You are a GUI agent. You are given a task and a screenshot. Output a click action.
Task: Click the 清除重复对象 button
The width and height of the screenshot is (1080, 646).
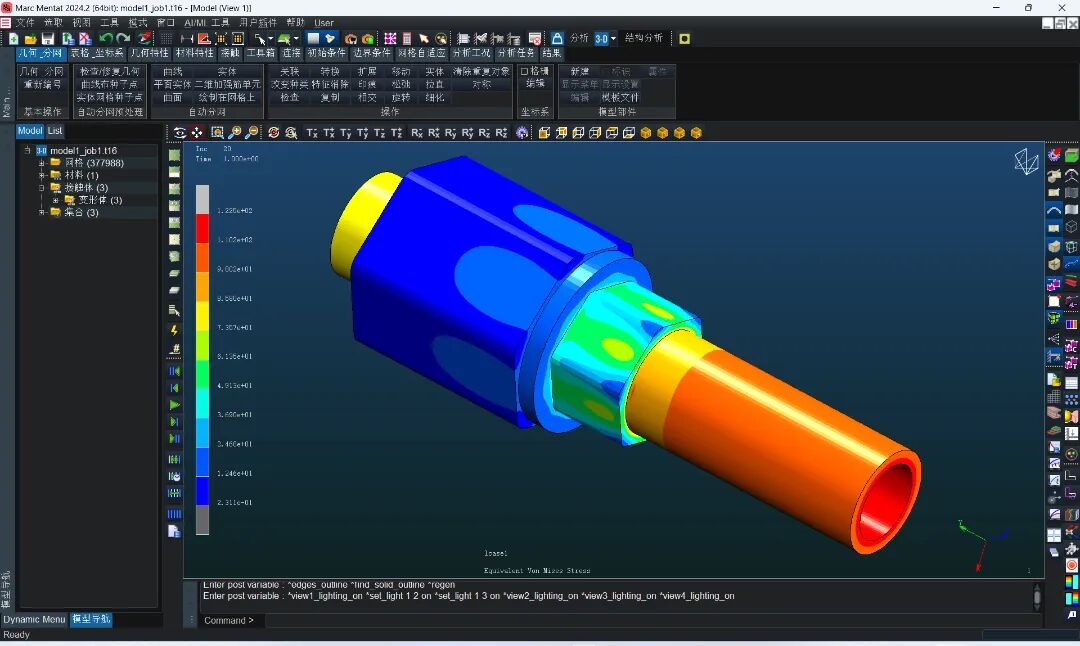[x=481, y=72]
